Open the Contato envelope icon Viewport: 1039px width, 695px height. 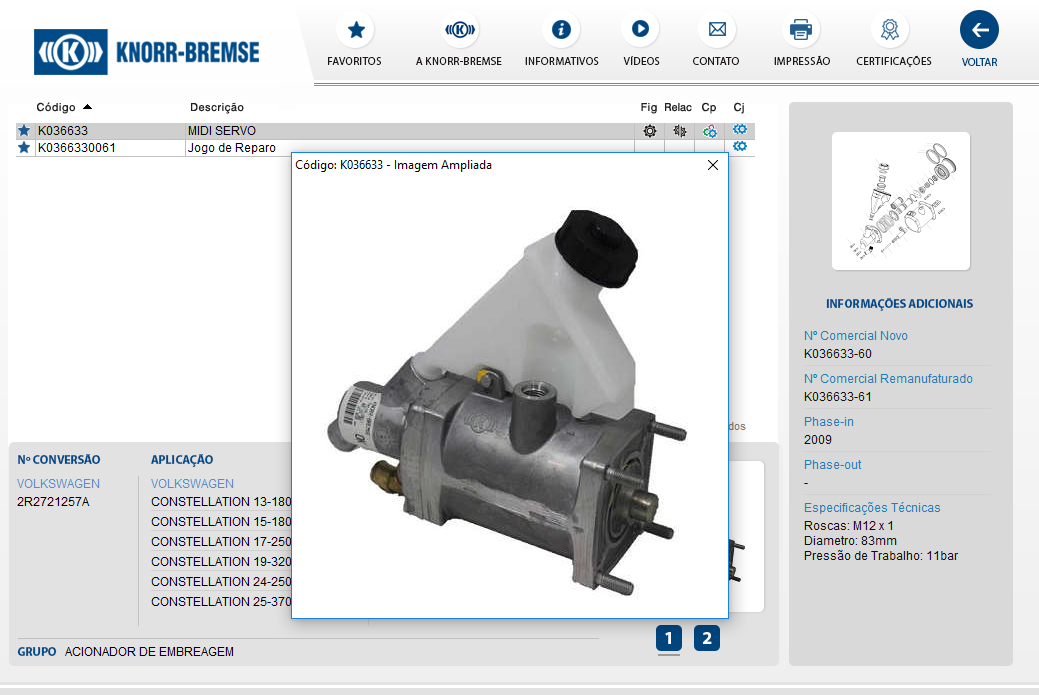[x=716, y=31]
